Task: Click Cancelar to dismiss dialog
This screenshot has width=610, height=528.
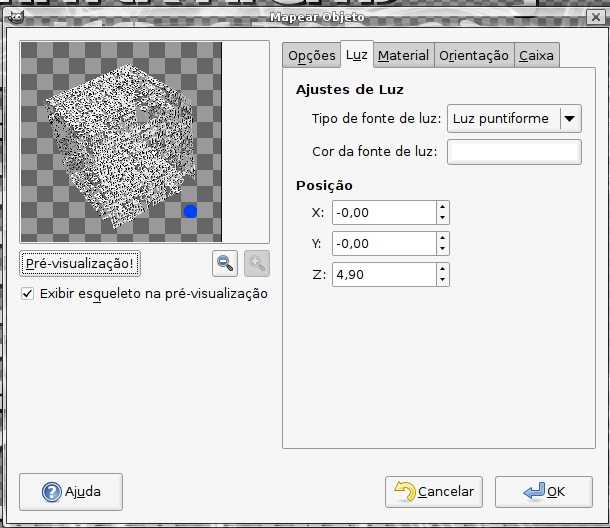Action: 434,492
